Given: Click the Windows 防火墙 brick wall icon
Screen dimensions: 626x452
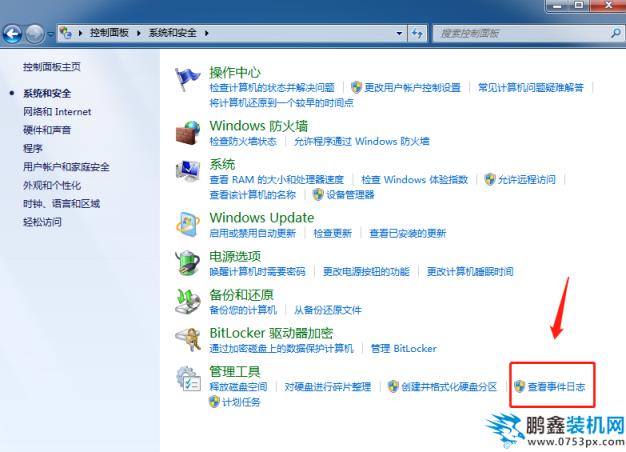Looking at the screenshot, I should [188, 133].
